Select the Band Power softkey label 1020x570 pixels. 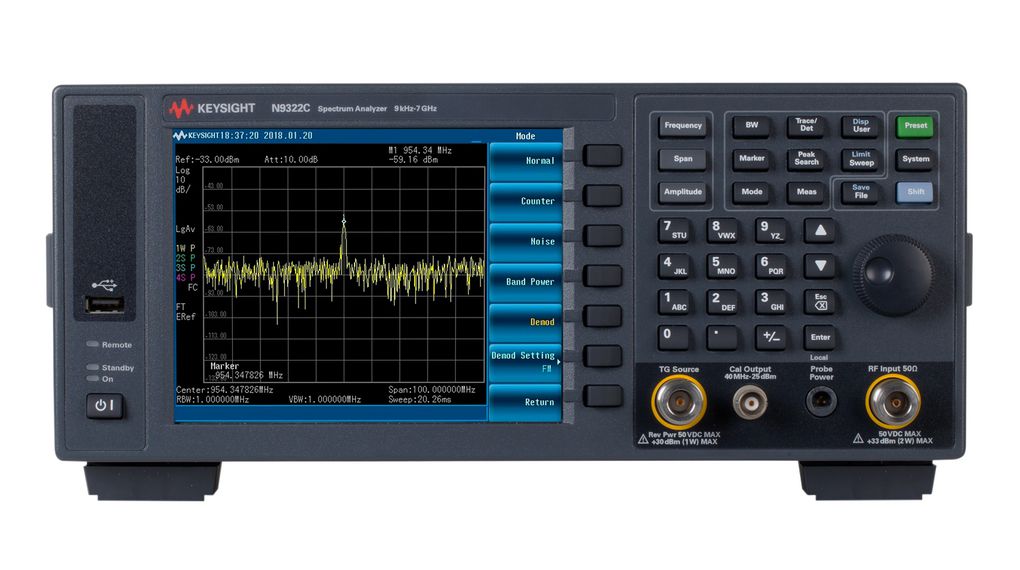click(526, 282)
